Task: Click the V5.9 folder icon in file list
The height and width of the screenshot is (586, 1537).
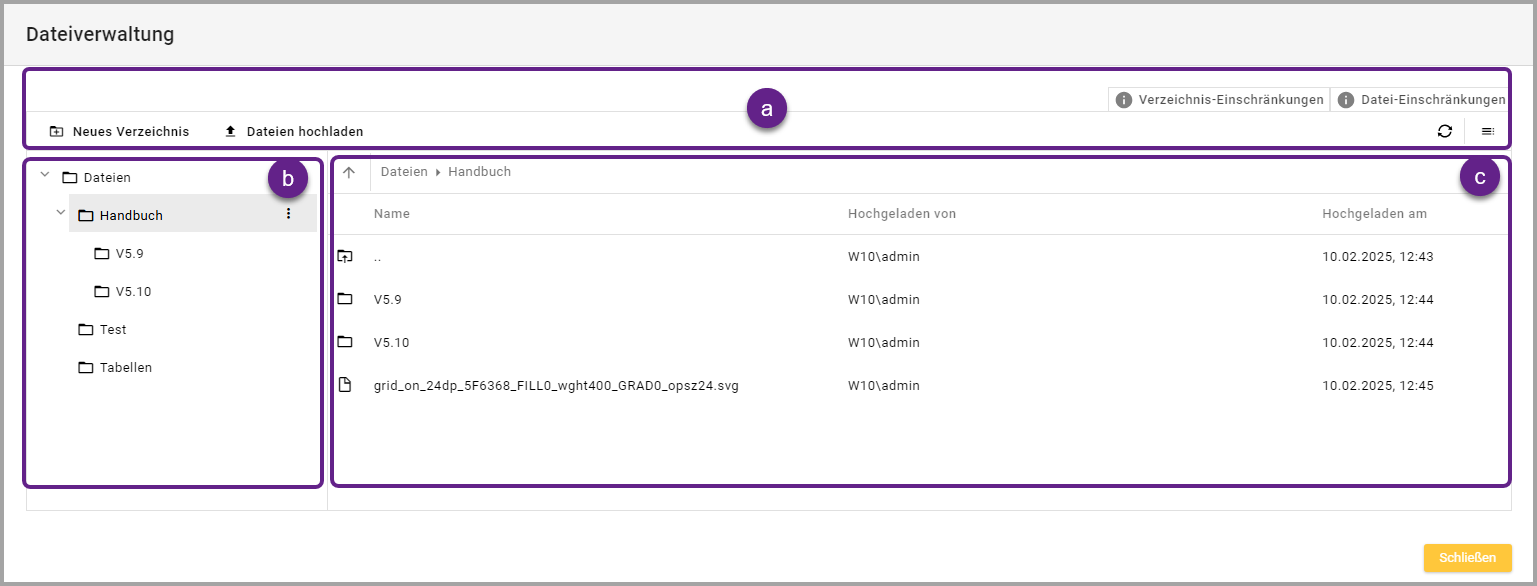Action: coord(345,299)
